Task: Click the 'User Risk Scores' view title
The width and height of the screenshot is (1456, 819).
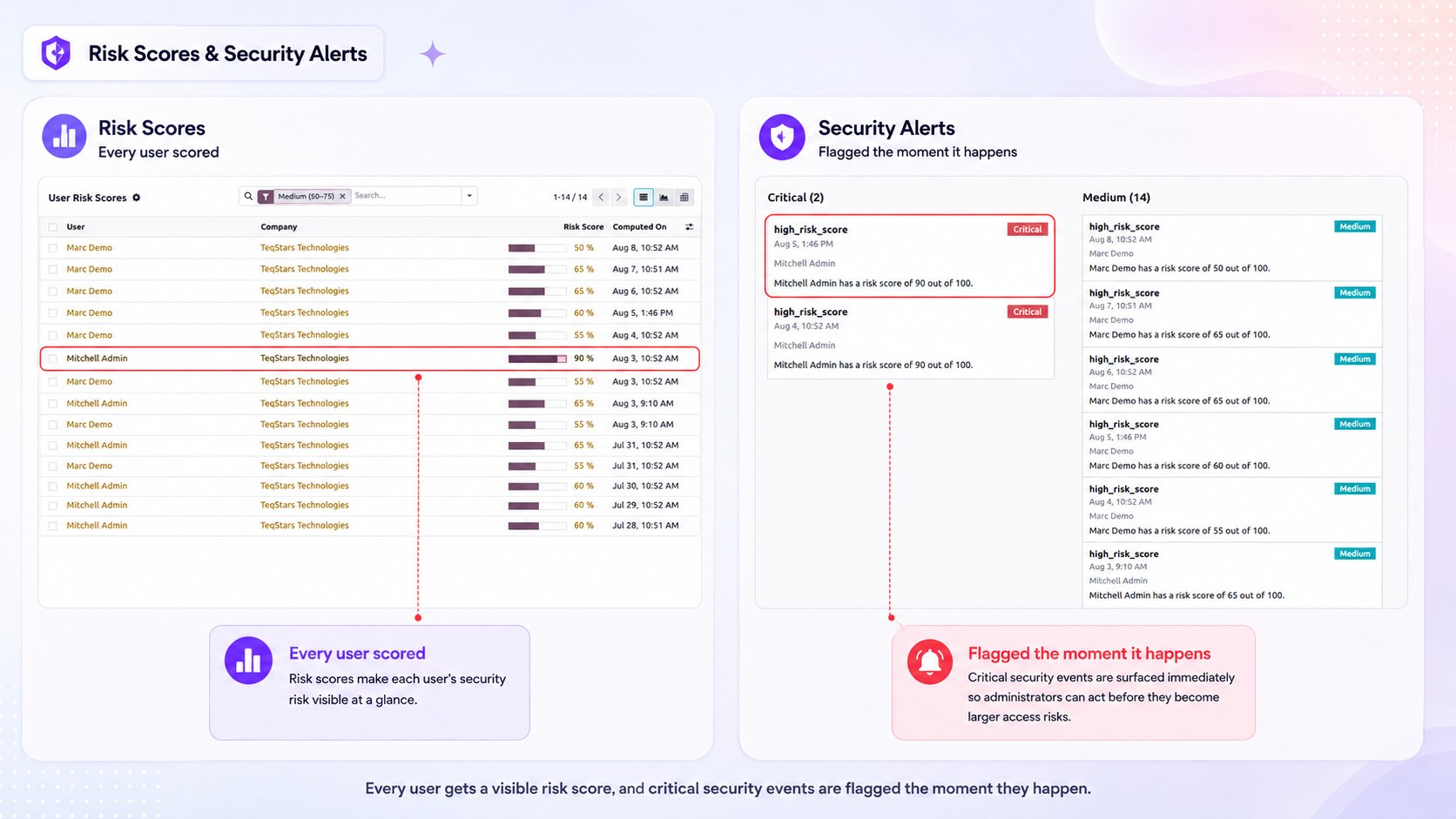Action: pyautogui.click(x=87, y=198)
